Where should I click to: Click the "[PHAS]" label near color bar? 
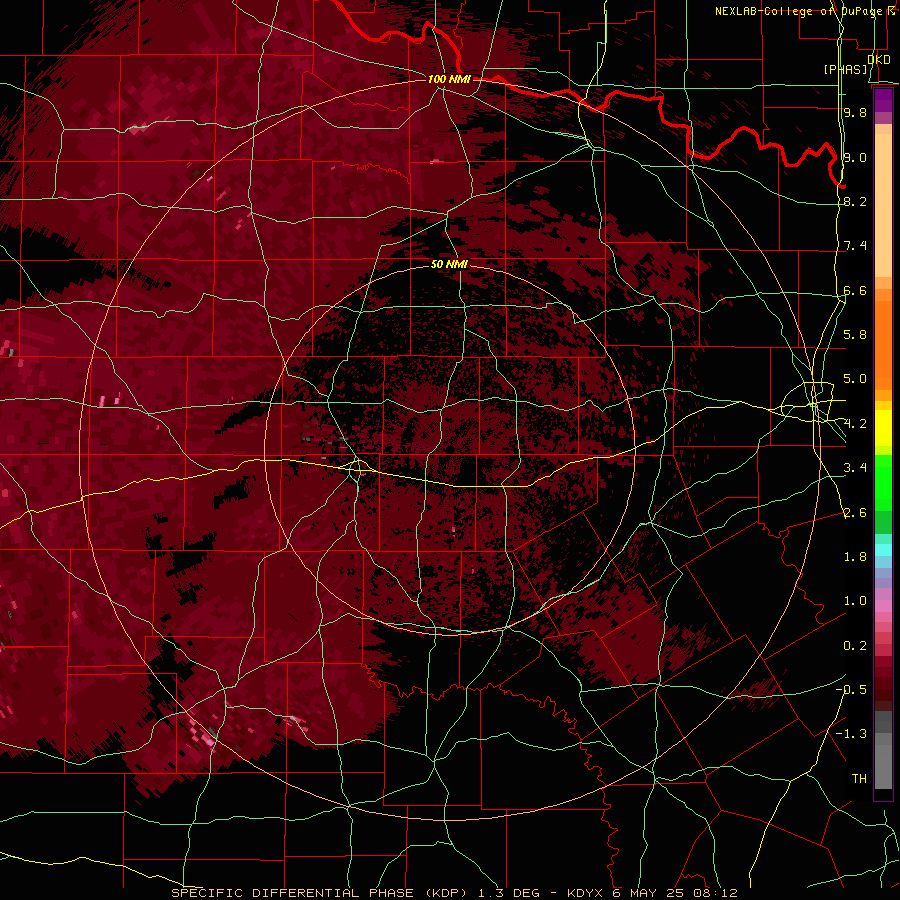pos(845,69)
